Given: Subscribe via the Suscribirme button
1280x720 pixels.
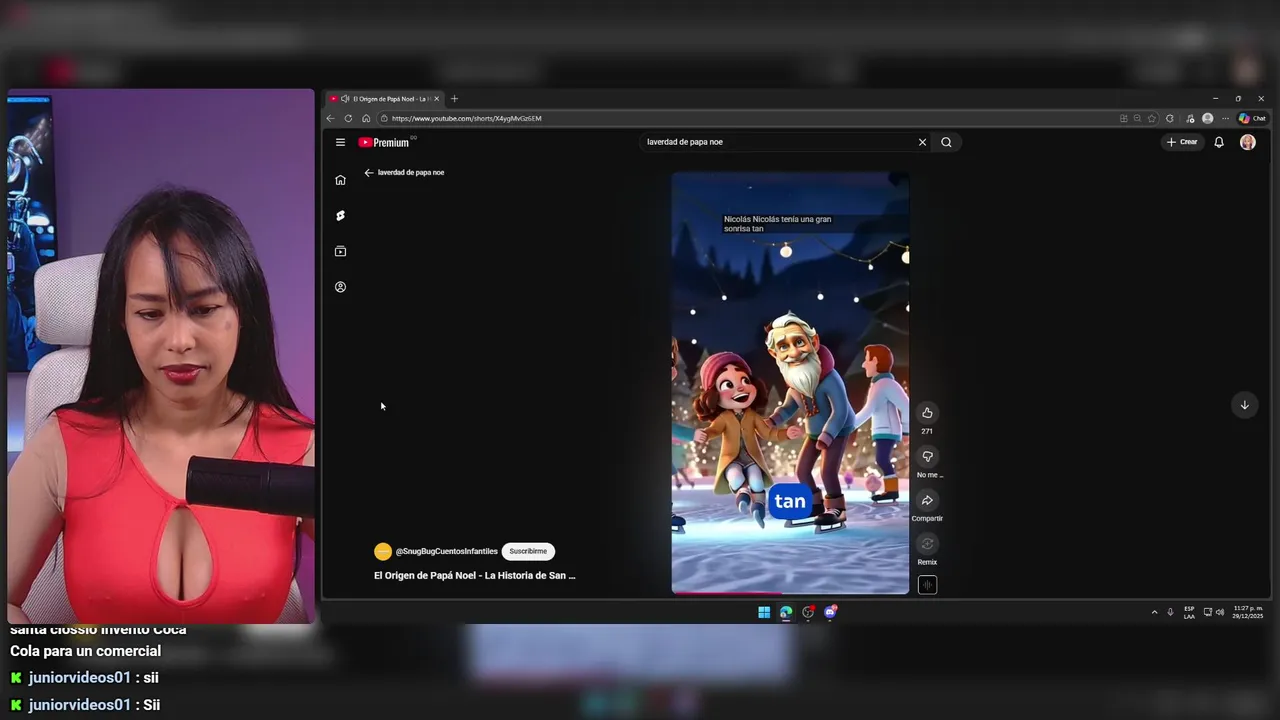Looking at the screenshot, I should tap(528, 551).
